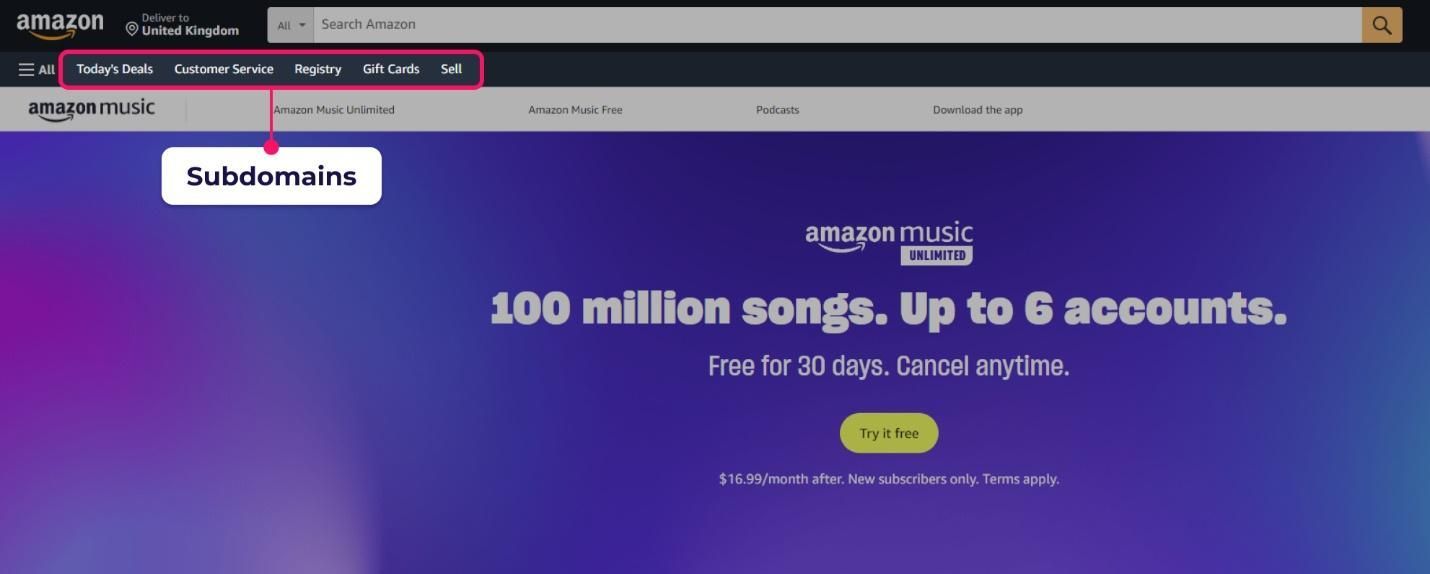
Task: Focus the Search Amazon field
Action: pos(838,25)
